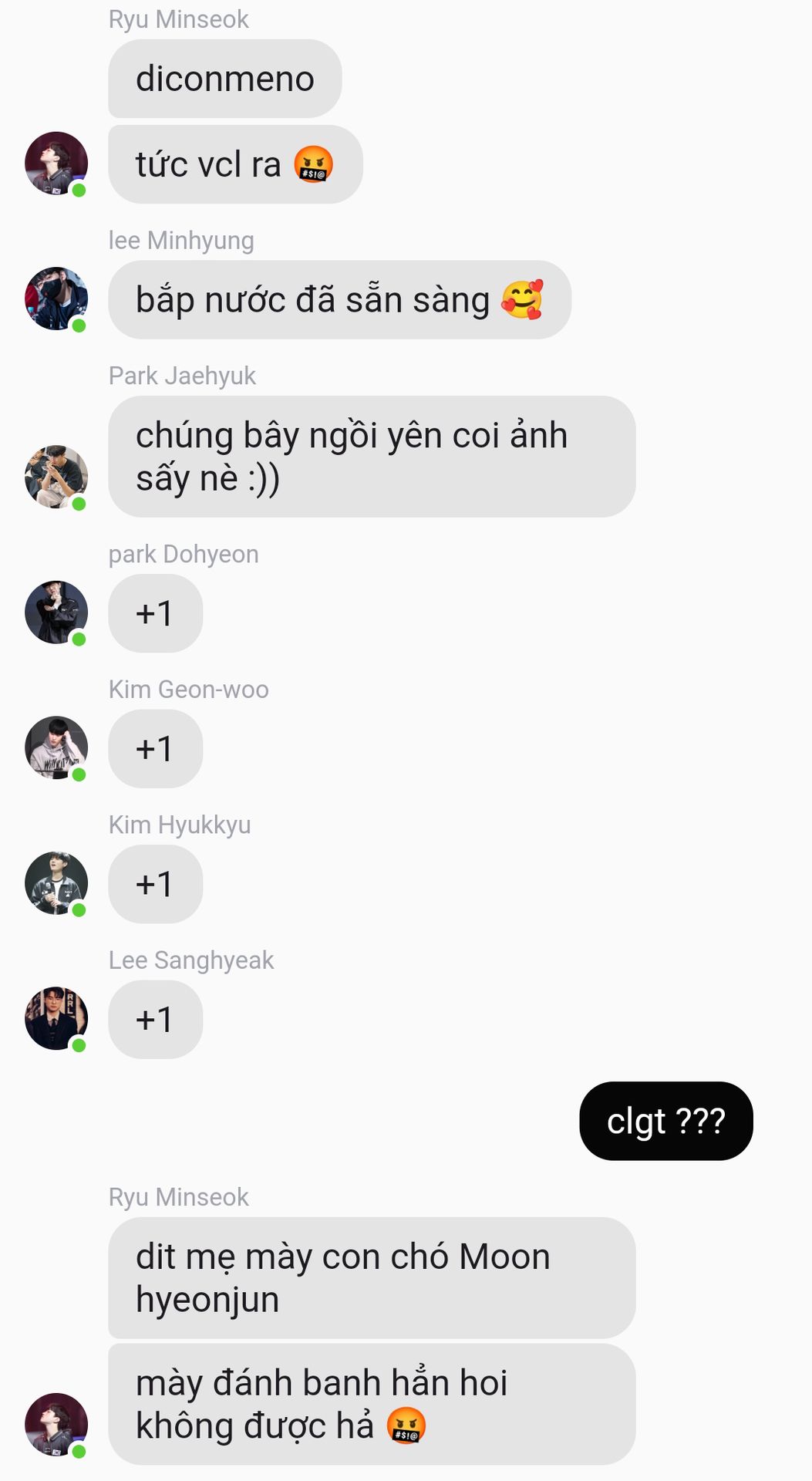This screenshot has width=812, height=1481.
Task: Tap Kim Hyukkyu's profile avatar
Action: coord(56,883)
